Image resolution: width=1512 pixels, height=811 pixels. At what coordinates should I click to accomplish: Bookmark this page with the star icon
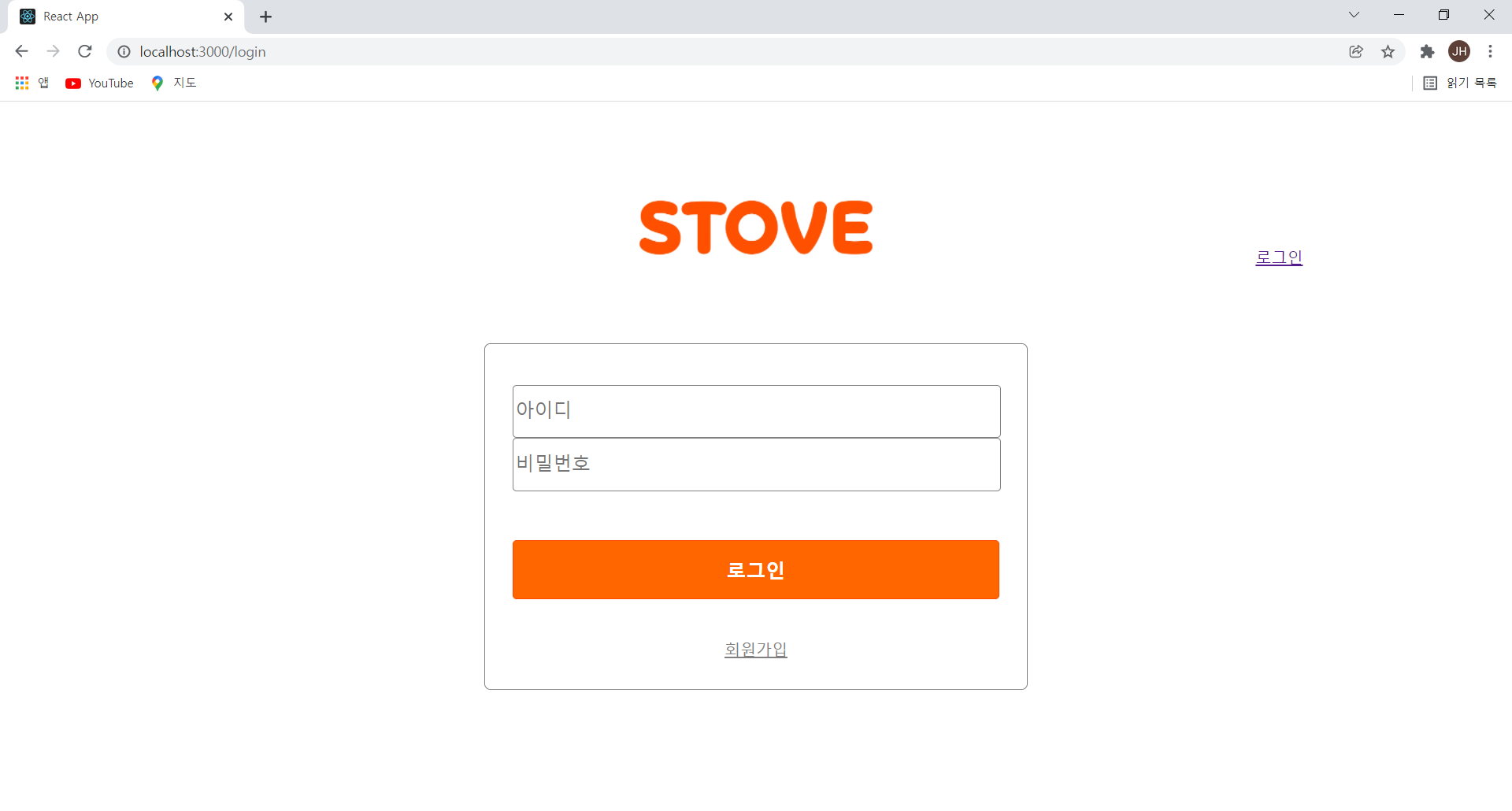coord(1388,51)
